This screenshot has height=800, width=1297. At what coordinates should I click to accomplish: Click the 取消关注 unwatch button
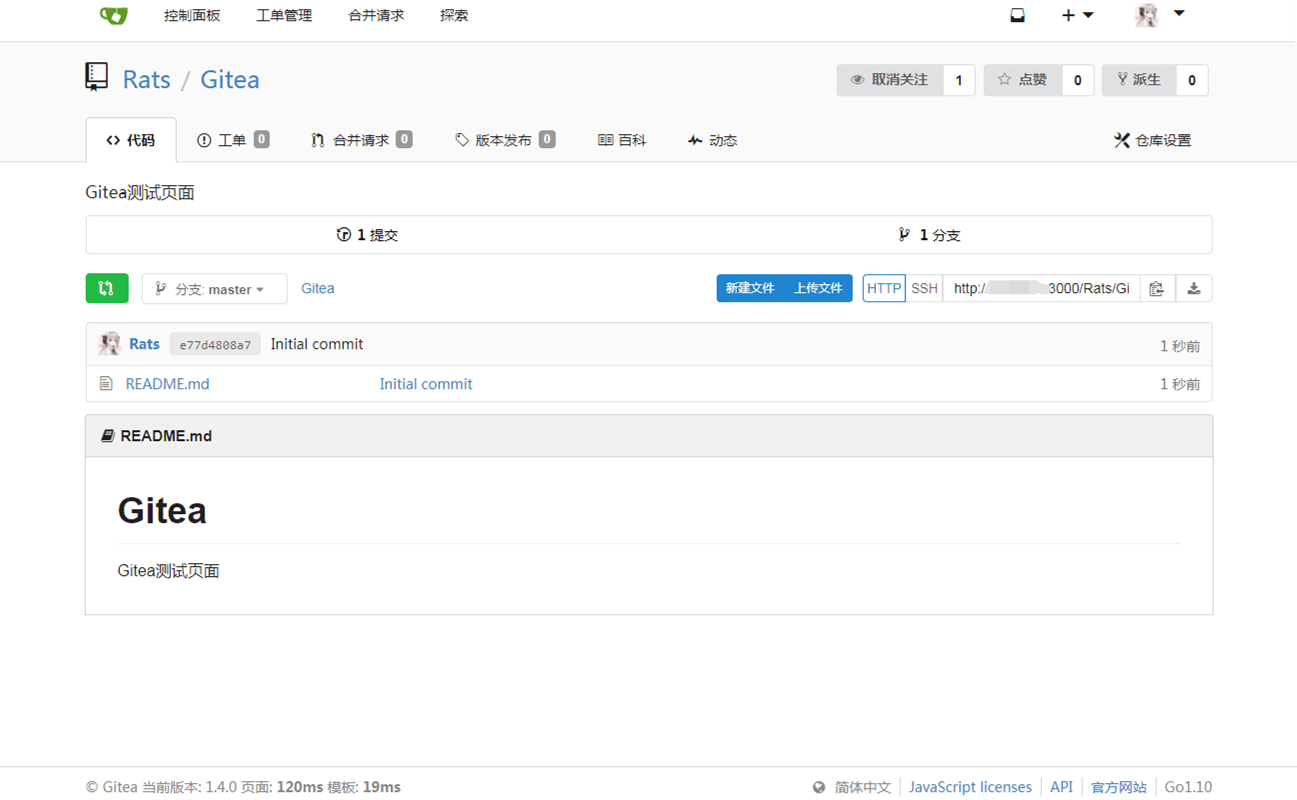click(x=890, y=80)
